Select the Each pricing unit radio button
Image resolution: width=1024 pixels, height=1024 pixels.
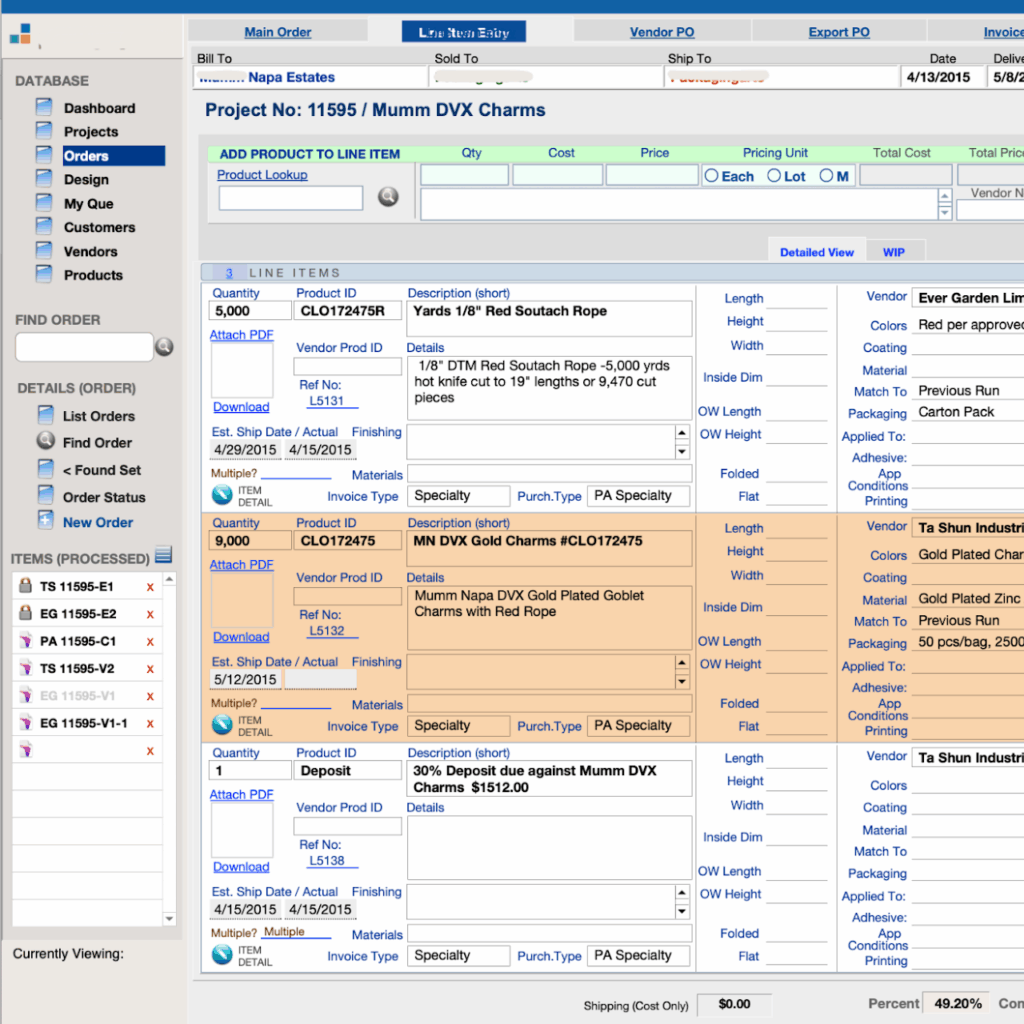point(712,176)
